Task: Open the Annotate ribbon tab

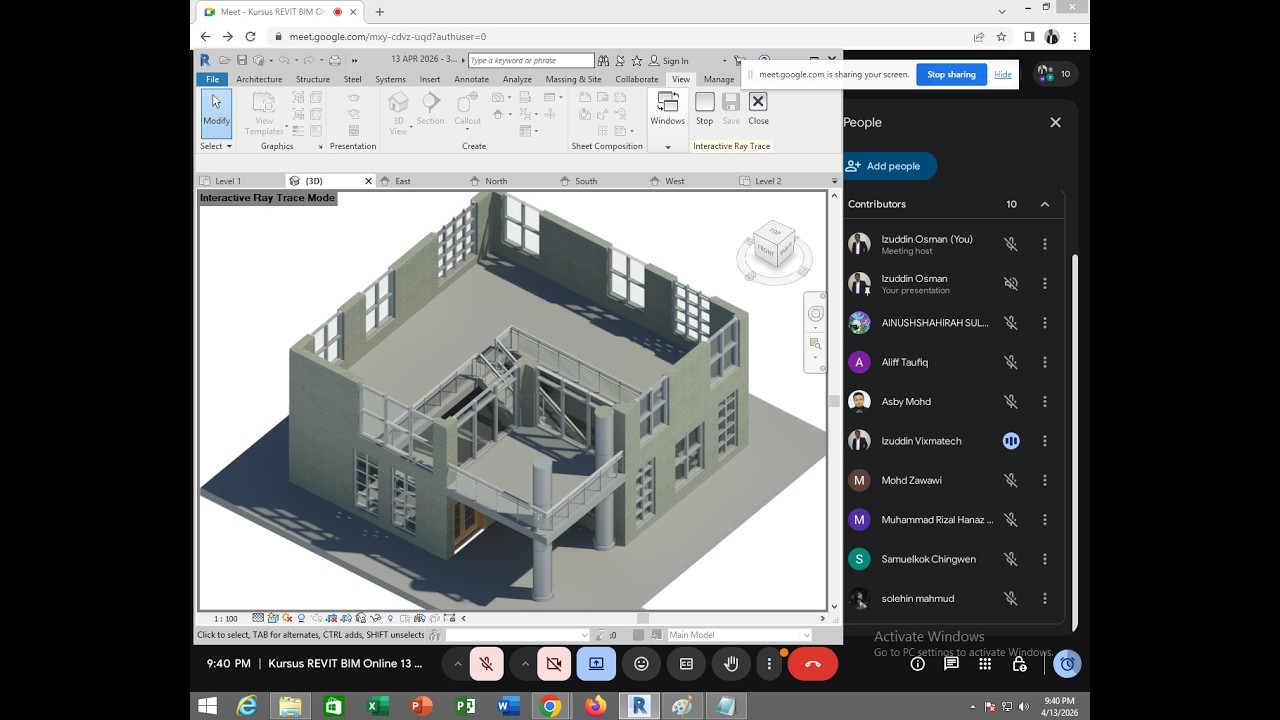Action: pyautogui.click(x=472, y=79)
